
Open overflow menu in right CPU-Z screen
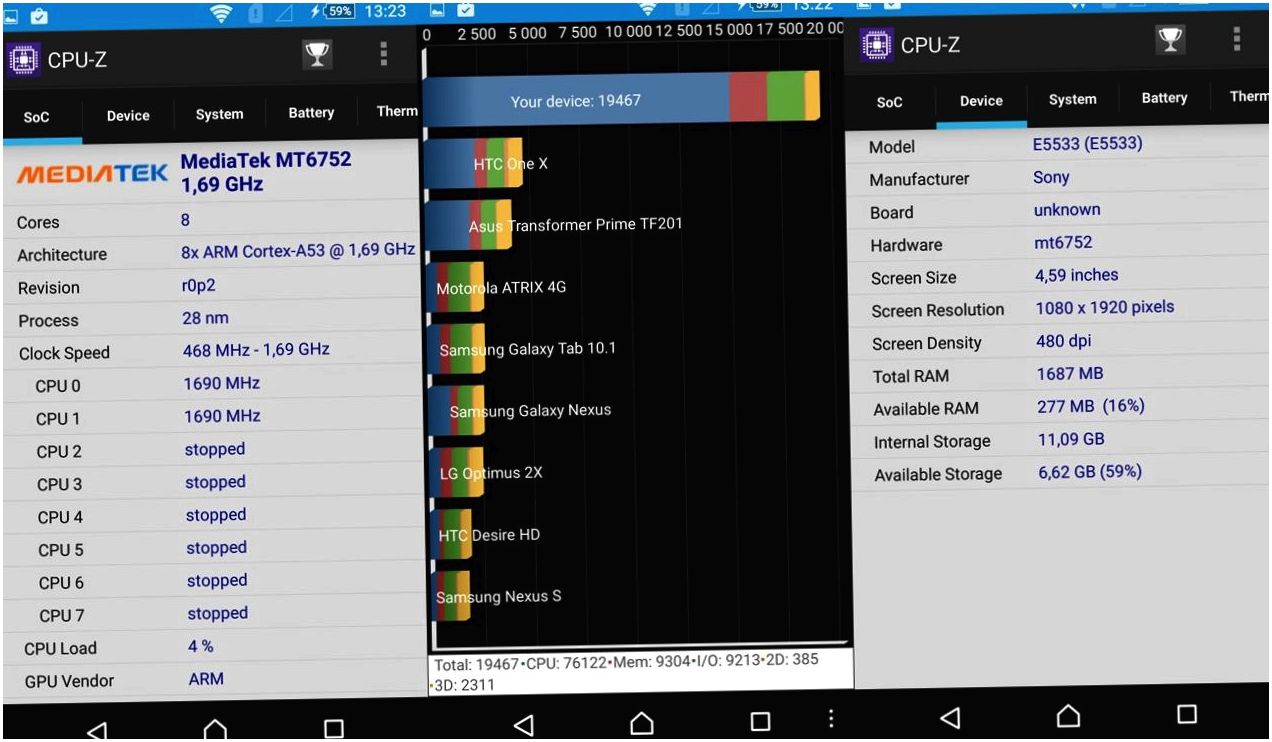pos(1237,39)
